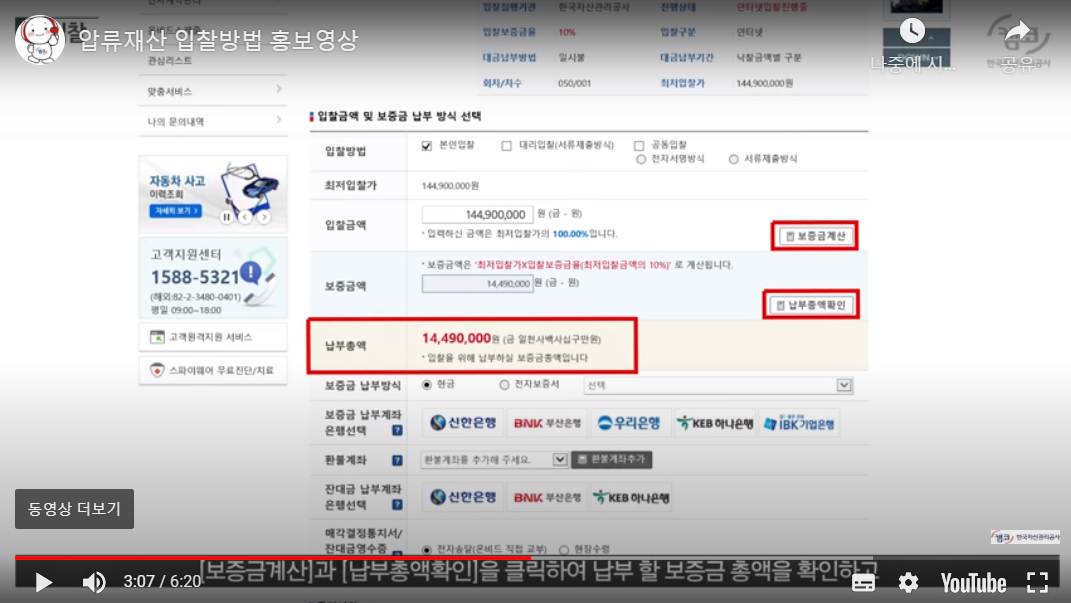Select BNK 부산은행 for 잔대금 납부계좌
Screen dimensions: 1071x603
click(547, 498)
